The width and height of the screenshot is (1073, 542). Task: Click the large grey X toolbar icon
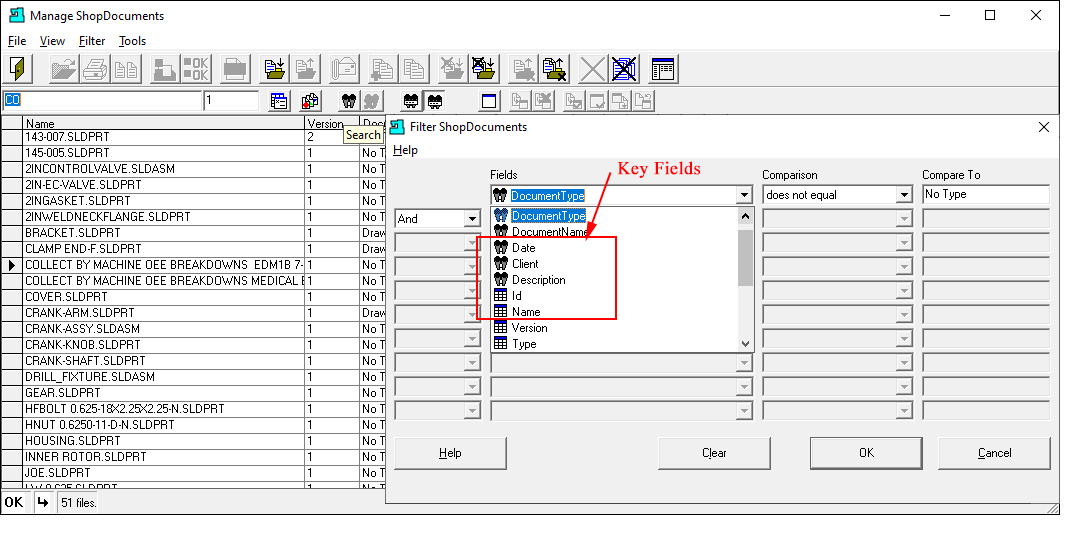coord(592,69)
